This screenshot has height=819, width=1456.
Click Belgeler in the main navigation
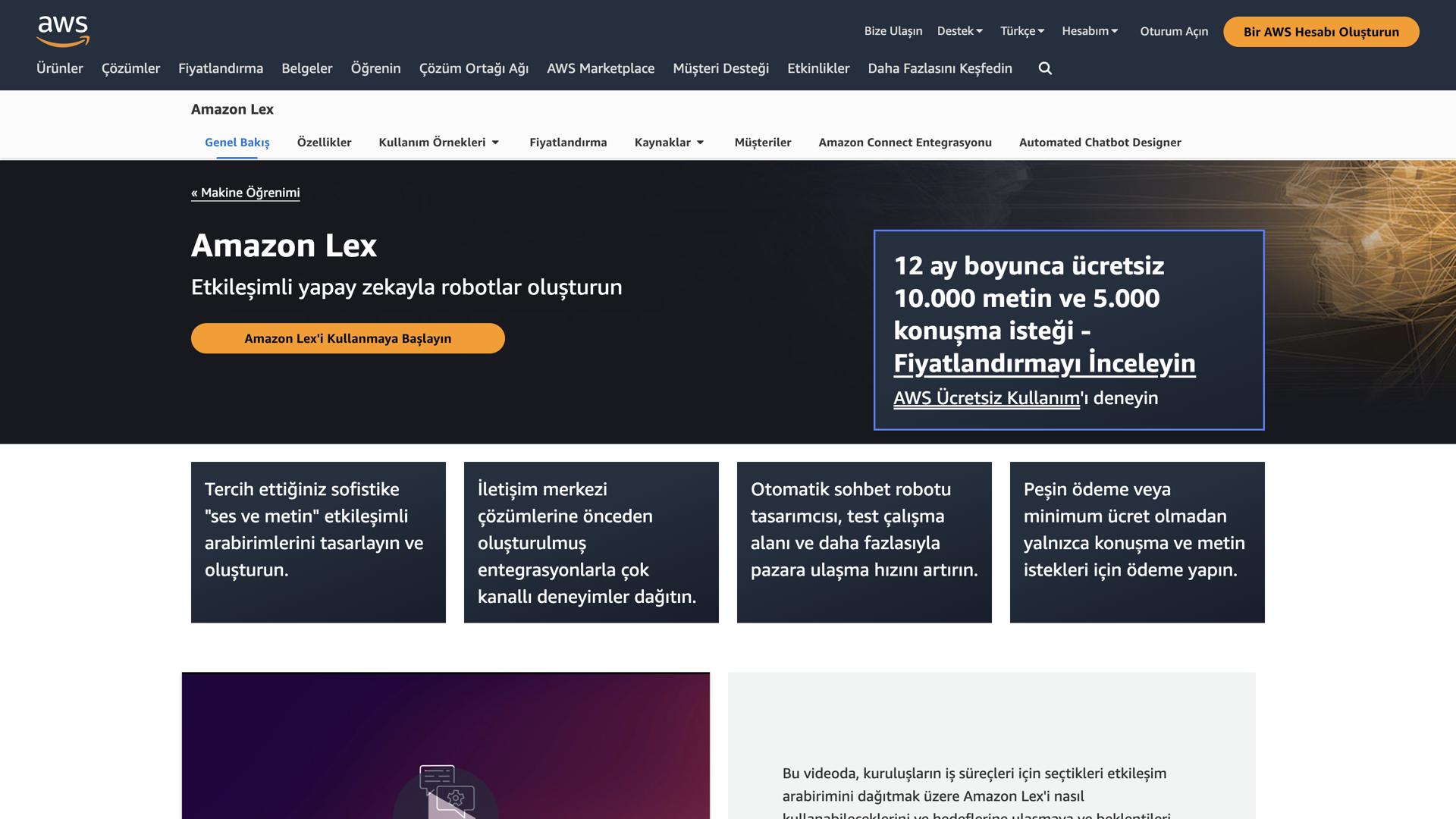point(306,68)
